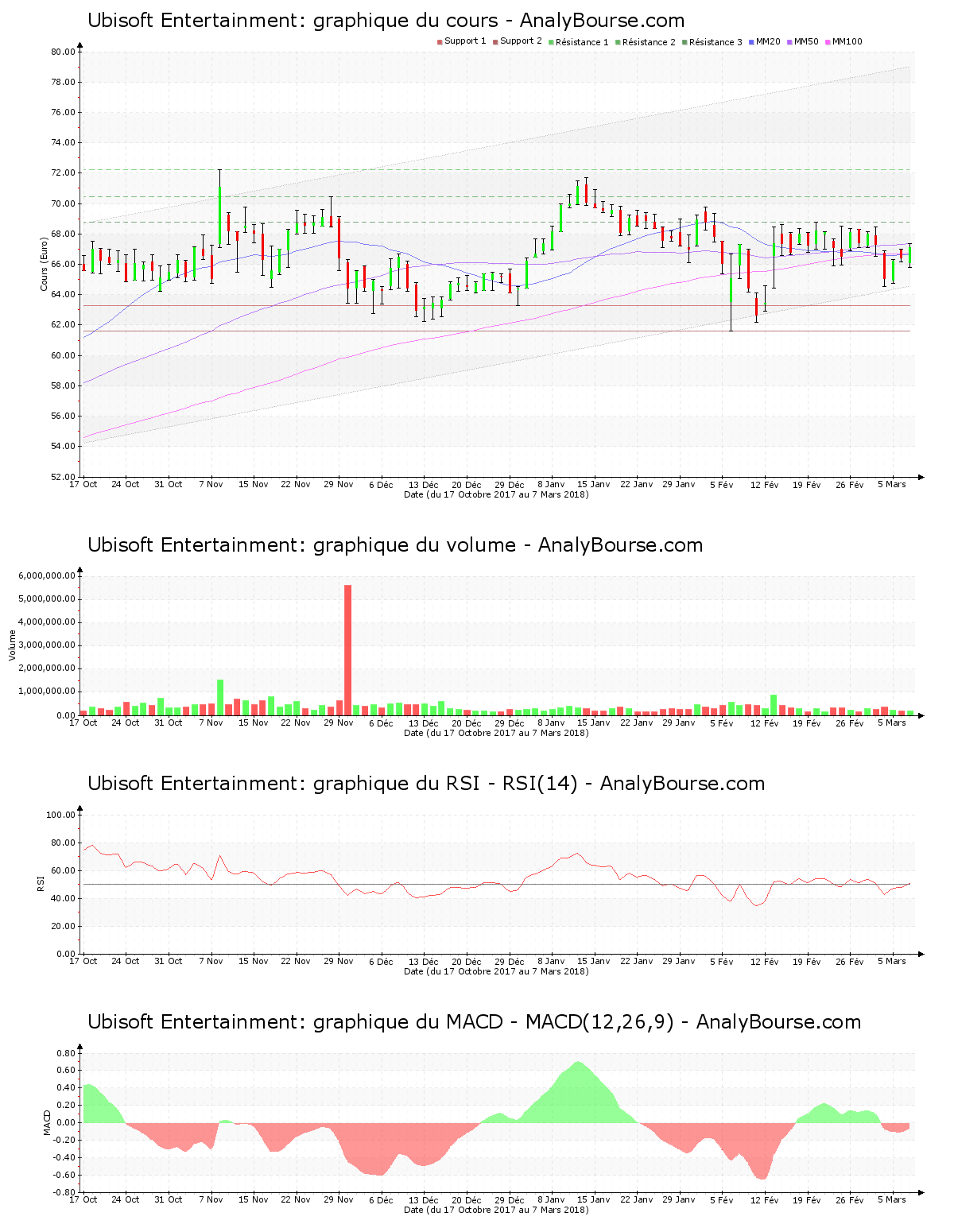Click the date range caption under the price chart
The height and width of the screenshot is (1232, 954).
click(496, 494)
